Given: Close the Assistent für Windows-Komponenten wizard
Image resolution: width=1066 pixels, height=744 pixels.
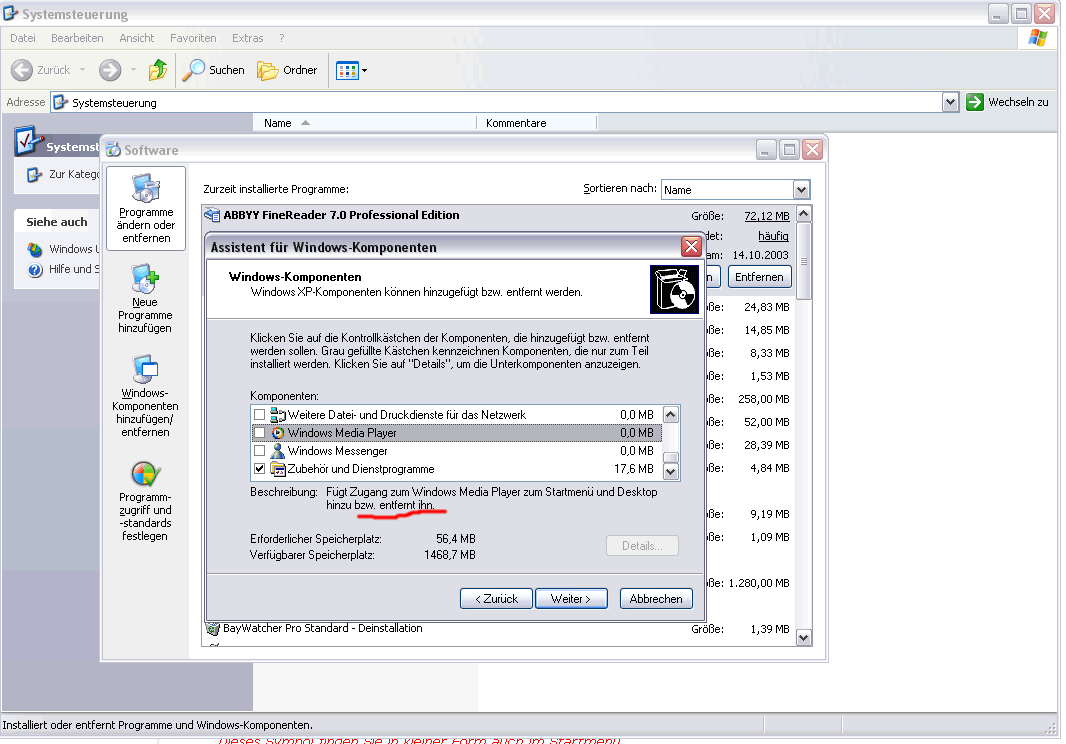Looking at the screenshot, I should [x=691, y=246].
